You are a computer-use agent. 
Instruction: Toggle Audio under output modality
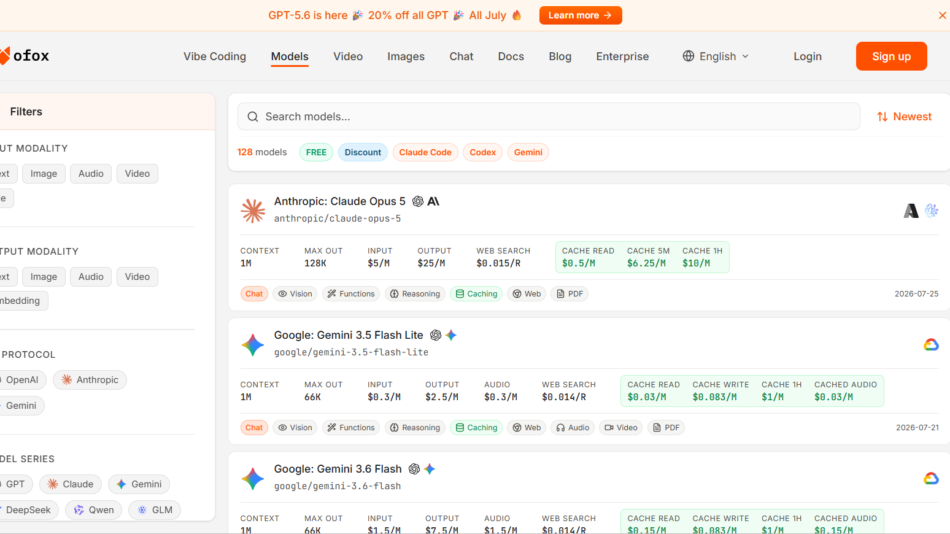coord(91,276)
